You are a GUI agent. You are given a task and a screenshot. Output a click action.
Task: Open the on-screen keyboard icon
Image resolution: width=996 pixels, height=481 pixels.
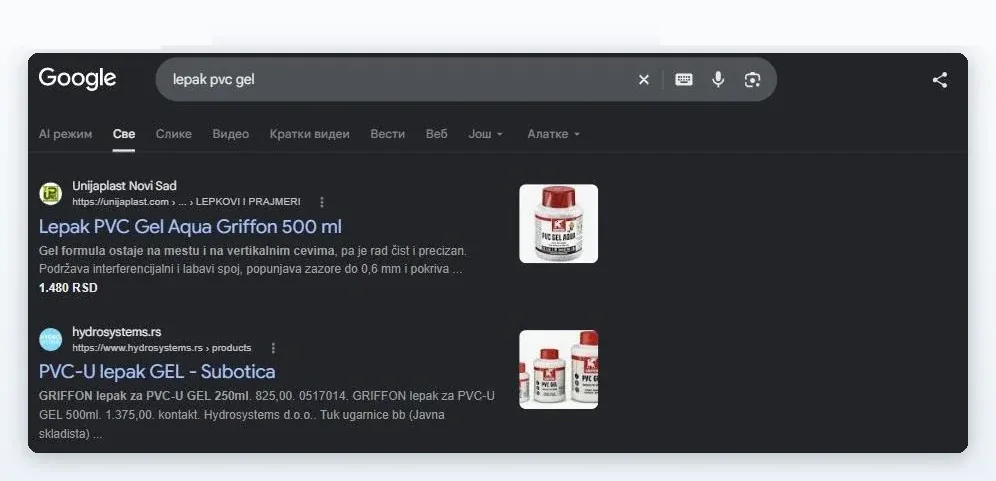click(x=683, y=79)
